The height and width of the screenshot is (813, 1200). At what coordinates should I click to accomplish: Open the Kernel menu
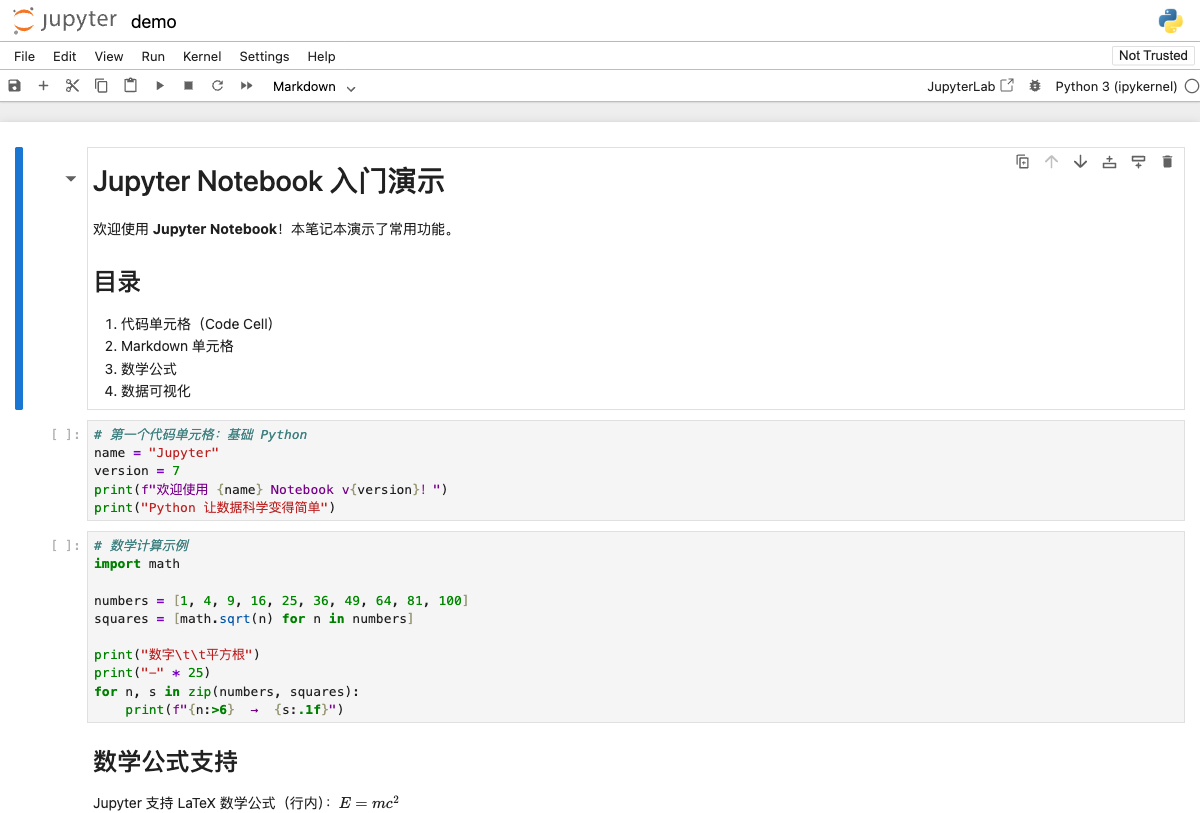(202, 56)
